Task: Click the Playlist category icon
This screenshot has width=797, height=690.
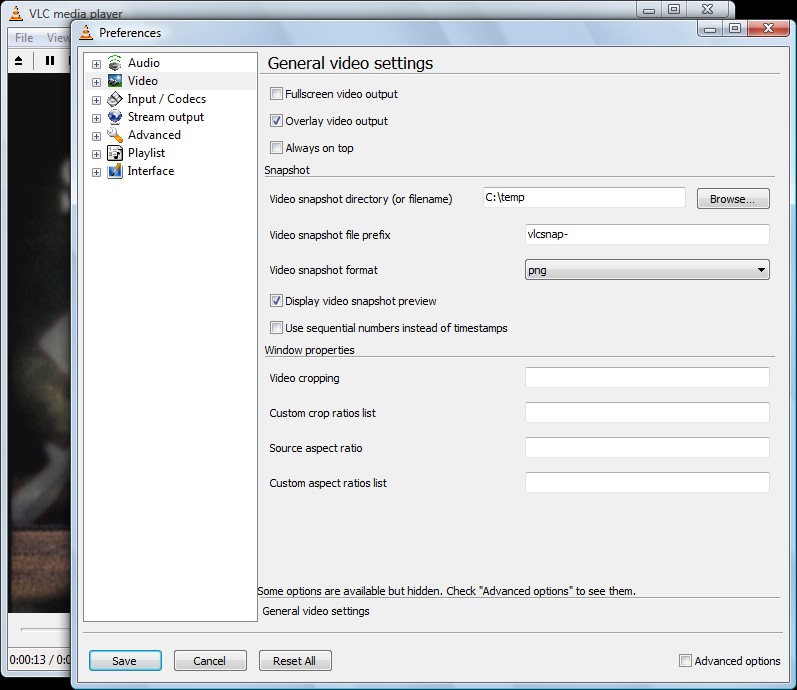Action: click(x=115, y=153)
